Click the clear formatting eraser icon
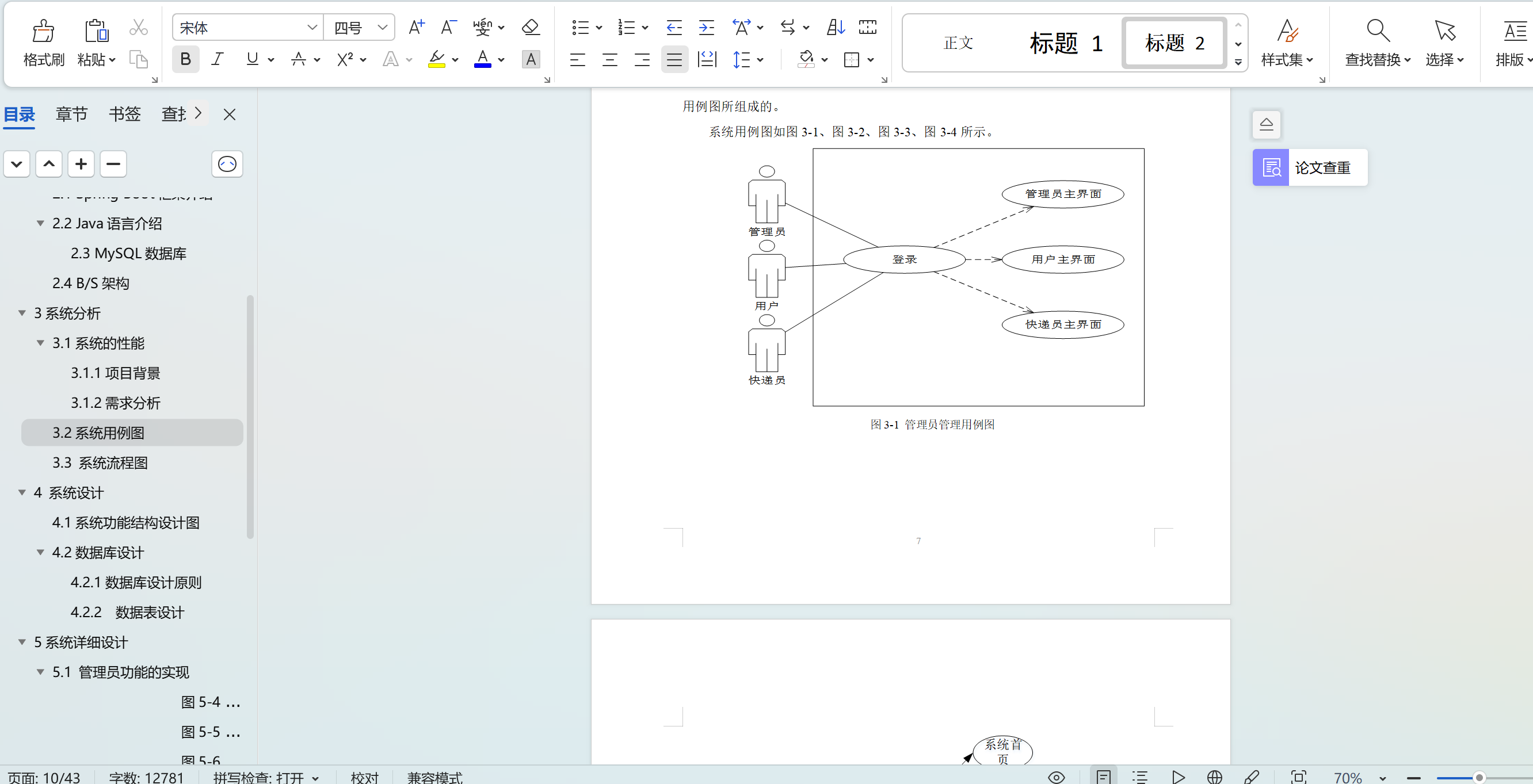1533x784 pixels. (x=529, y=28)
